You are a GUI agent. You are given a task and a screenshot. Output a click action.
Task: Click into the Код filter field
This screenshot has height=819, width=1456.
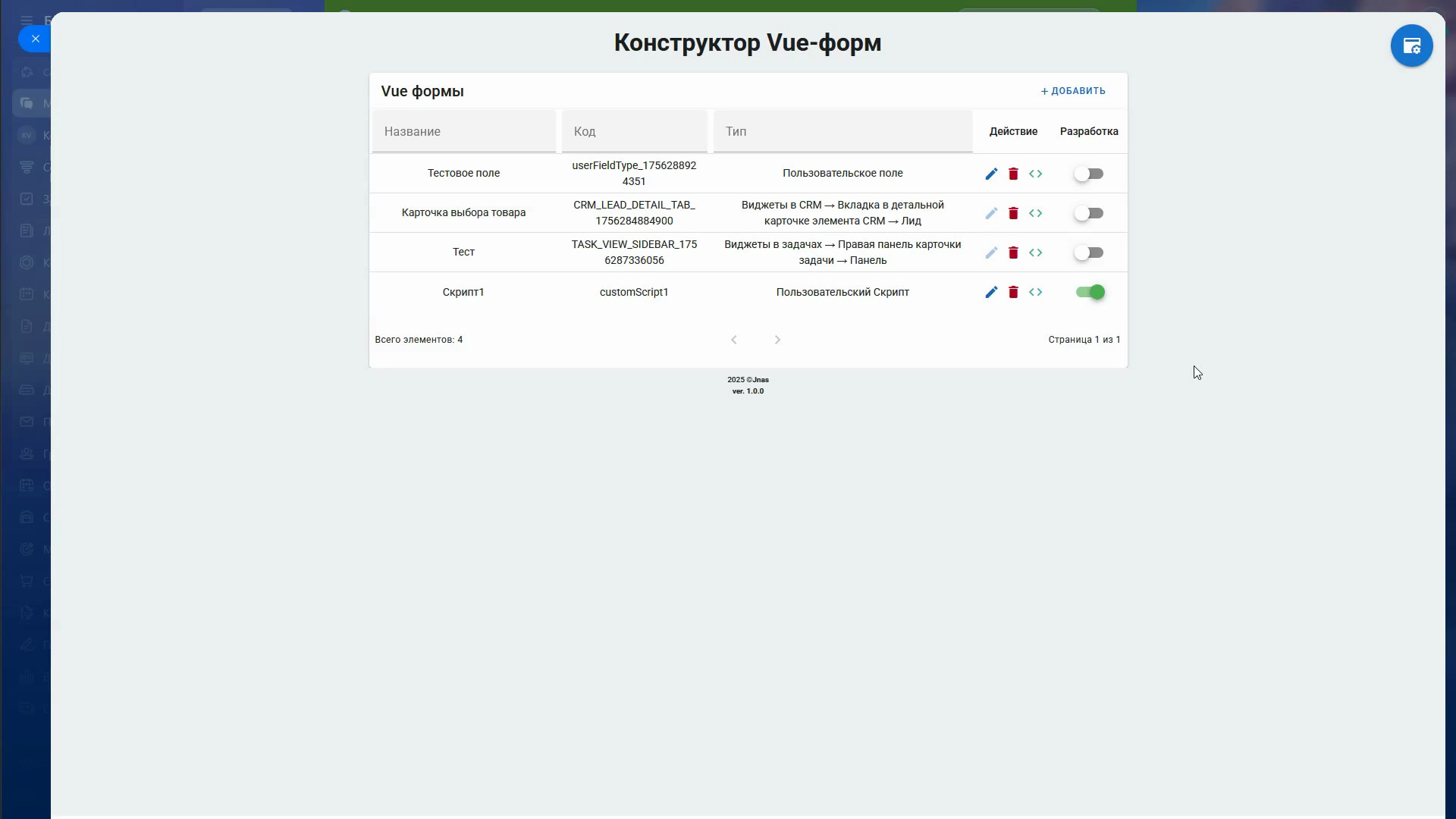click(x=634, y=131)
